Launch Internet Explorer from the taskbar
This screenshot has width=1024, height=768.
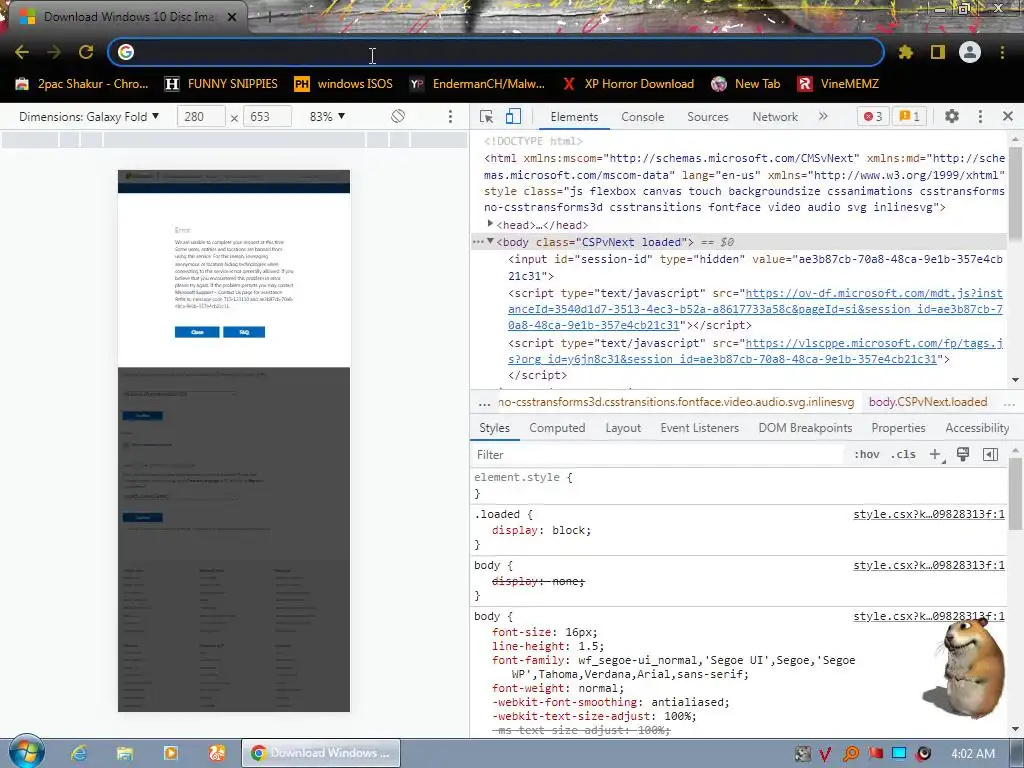[79, 753]
